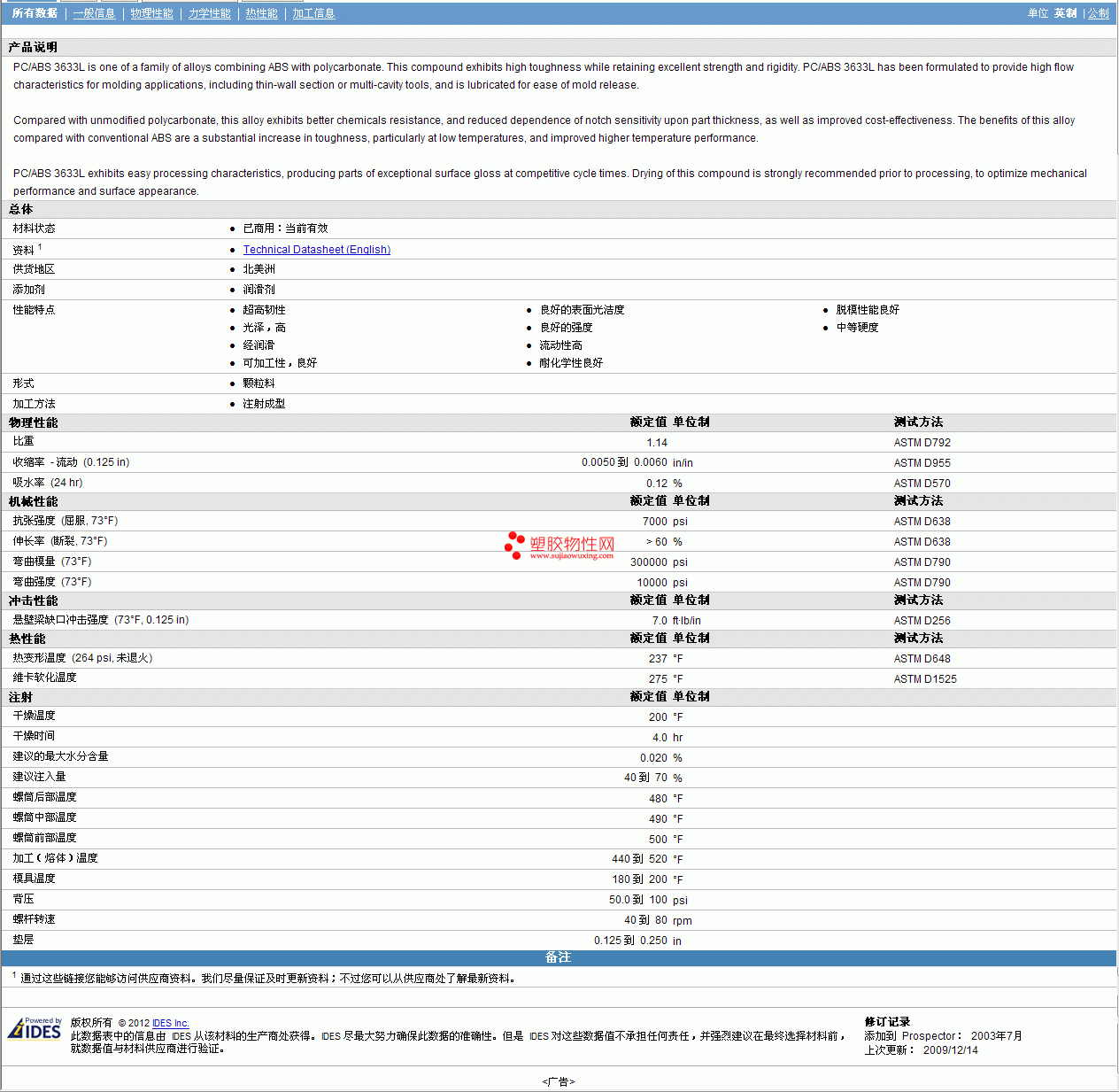The height and width of the screenshot is (1092, 1119).
Task: Click the Powered by IDES logo
Action: point(35,1028)
